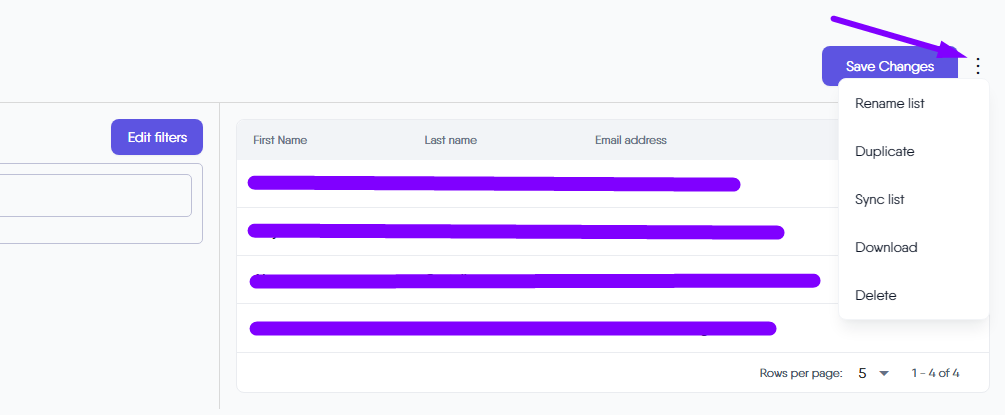Select Rename list from the menu
Viewport: 1005px width, 415px height.
point(890,103)
